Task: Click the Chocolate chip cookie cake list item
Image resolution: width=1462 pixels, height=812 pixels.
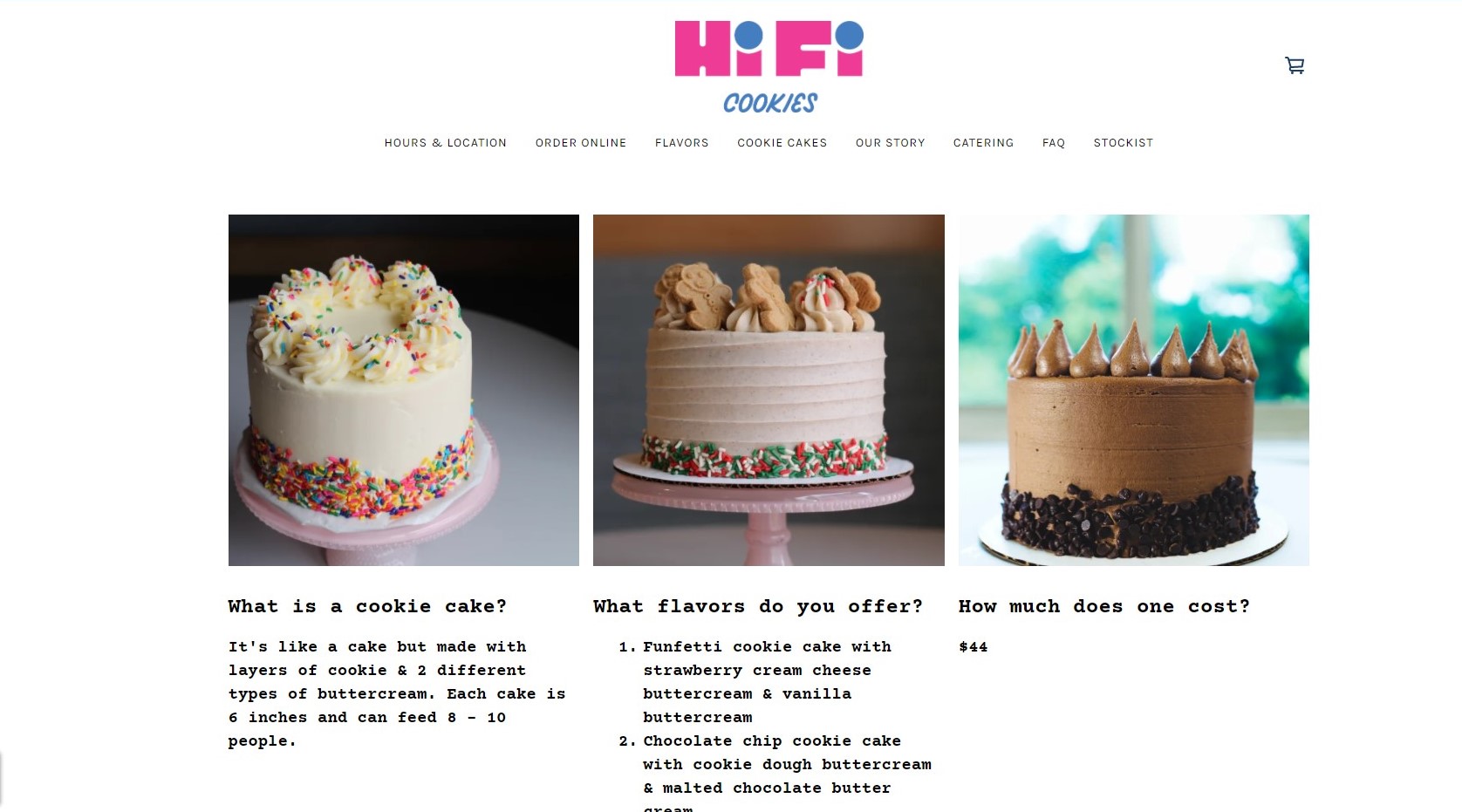Action: [x=775, y=772]
